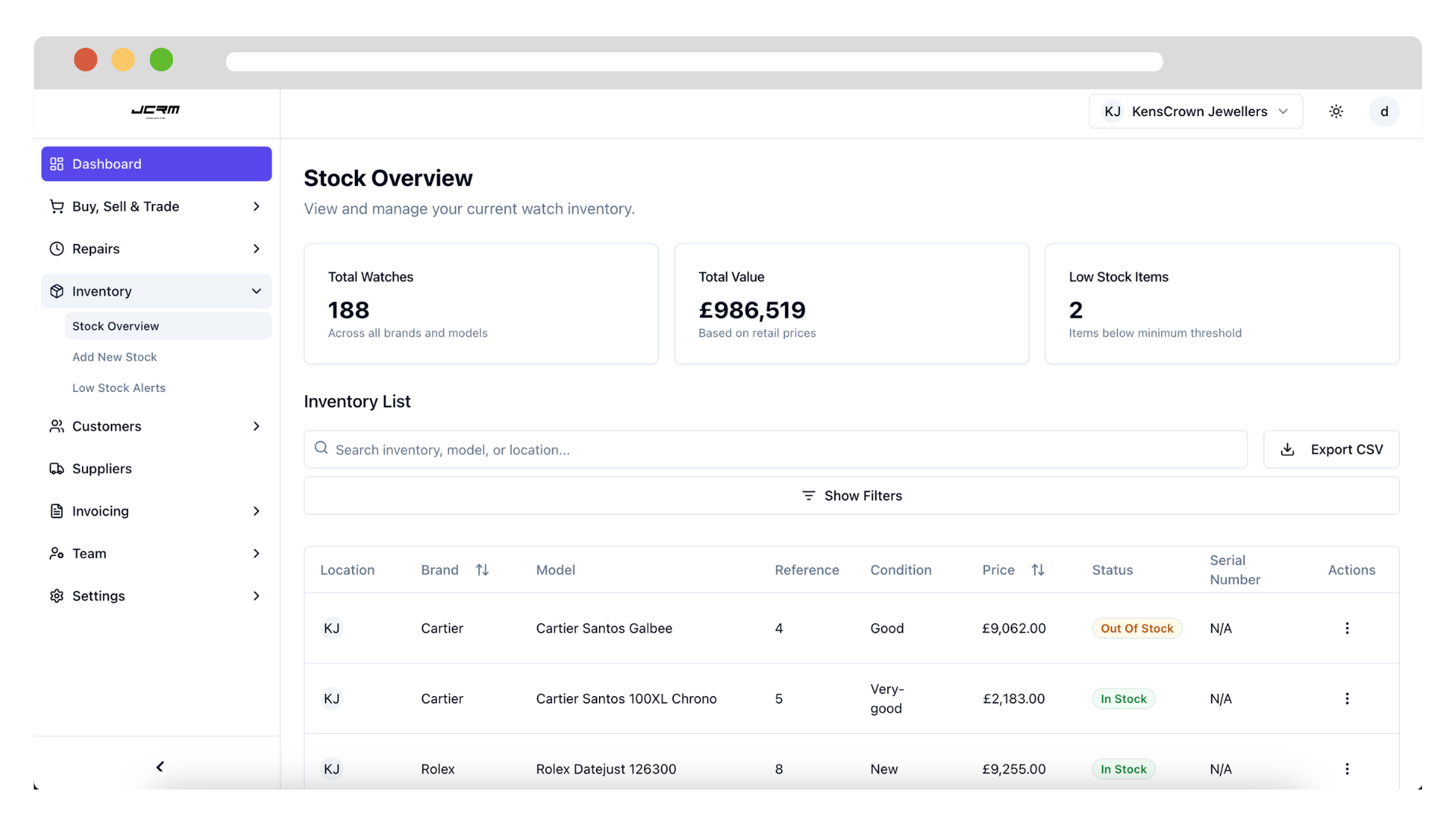Collapse the Inventory section chevron
Image resolution: width=1456 pixels, height=819 pixels.
click(256, 290)
